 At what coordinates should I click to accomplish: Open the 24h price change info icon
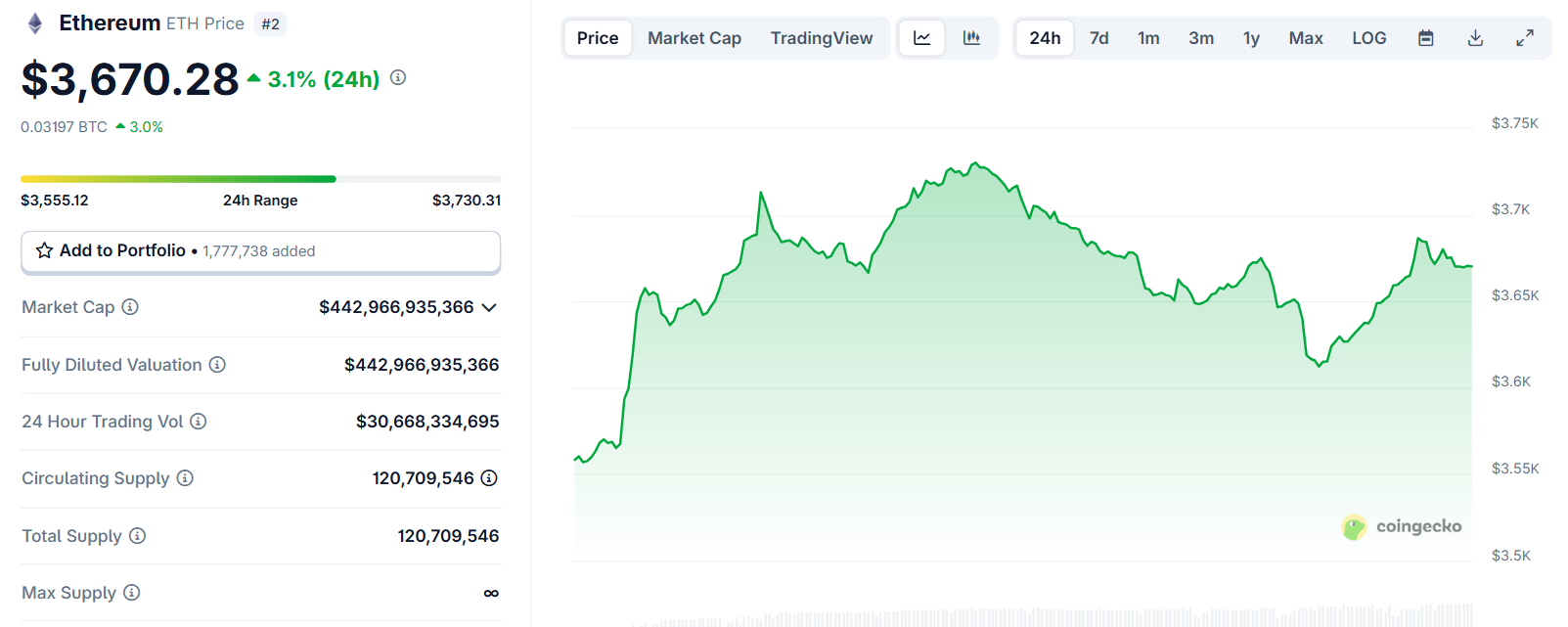pyautogui.click(x=398, y=77)
